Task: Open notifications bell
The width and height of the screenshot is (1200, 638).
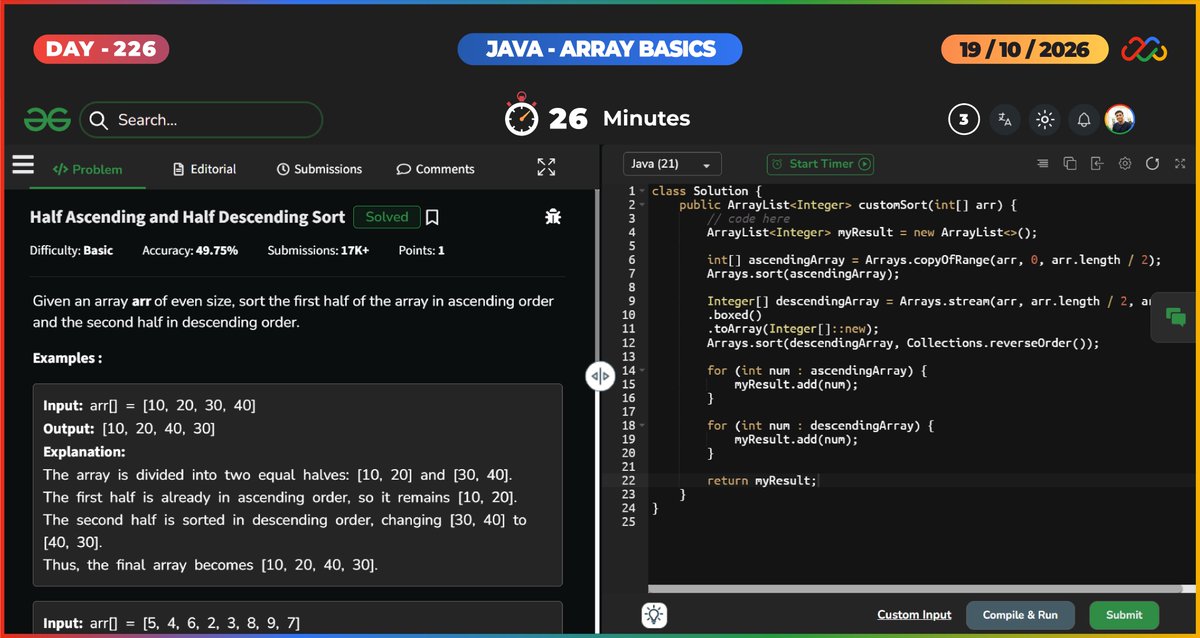Action: point(1084,120)
